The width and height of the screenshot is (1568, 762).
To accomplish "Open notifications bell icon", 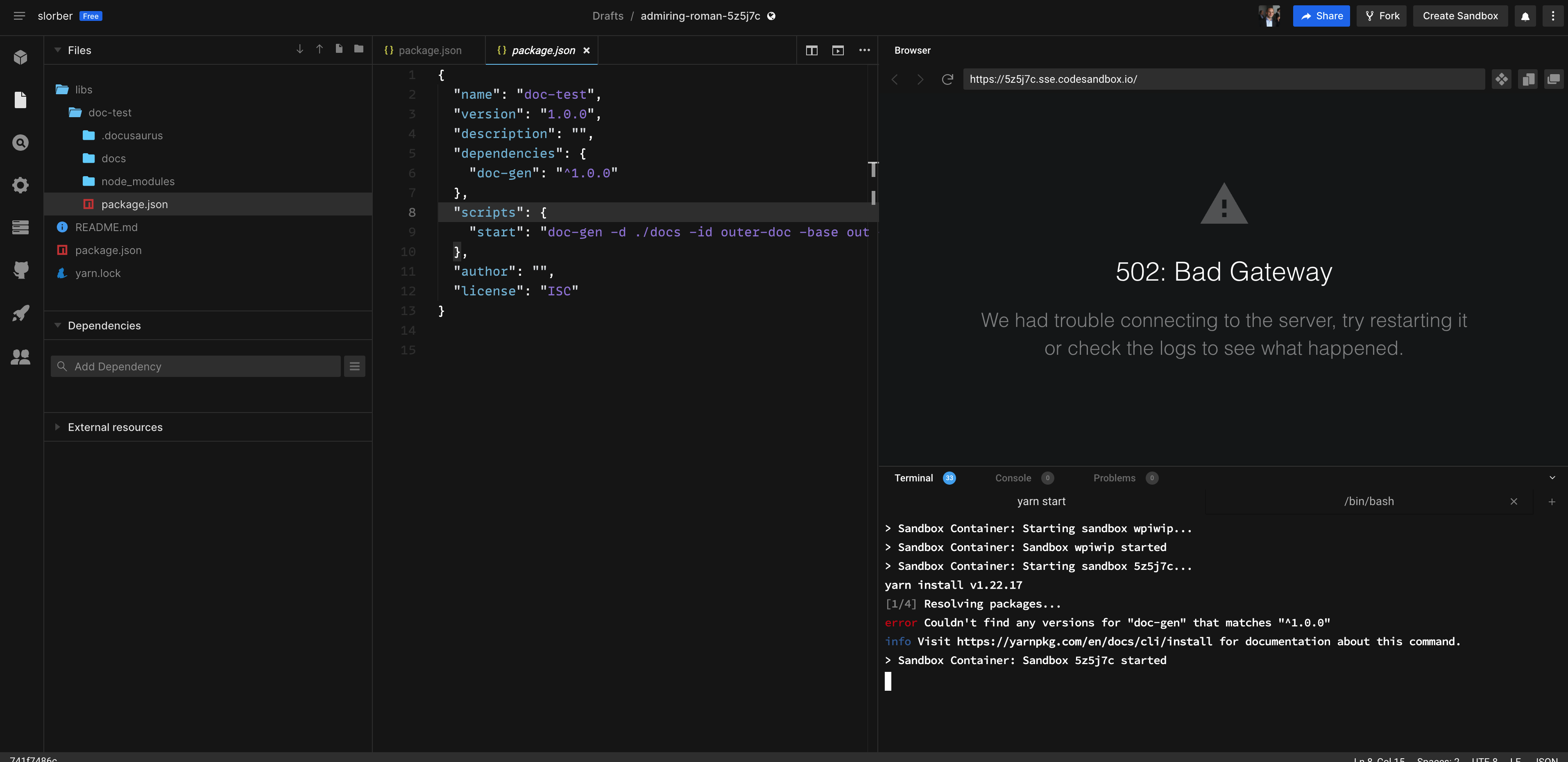I will pyautogui.click(x=1525, y=16).
